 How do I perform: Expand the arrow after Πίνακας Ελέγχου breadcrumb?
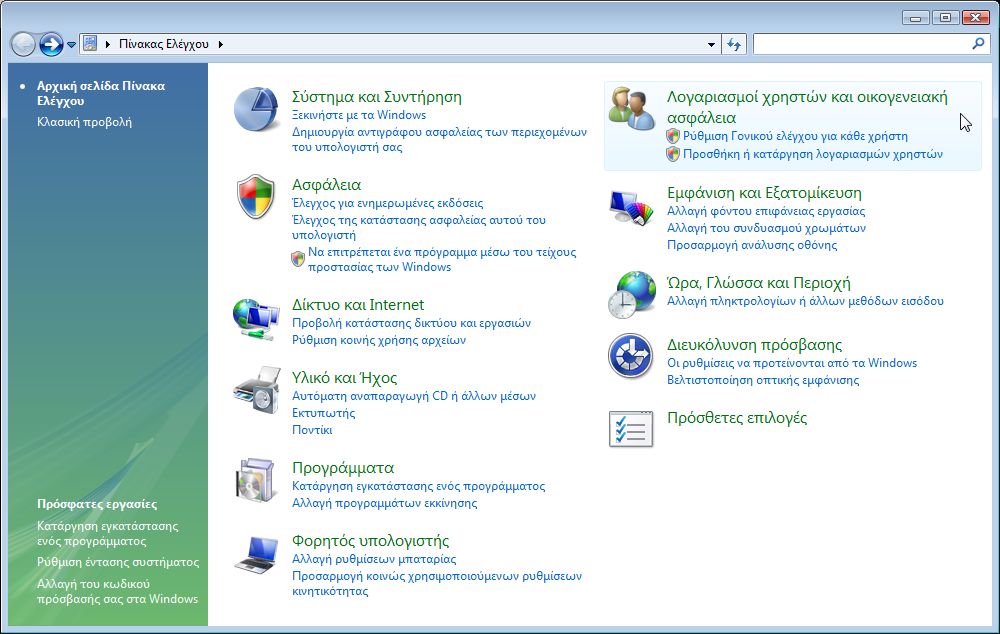coord(221,44)
